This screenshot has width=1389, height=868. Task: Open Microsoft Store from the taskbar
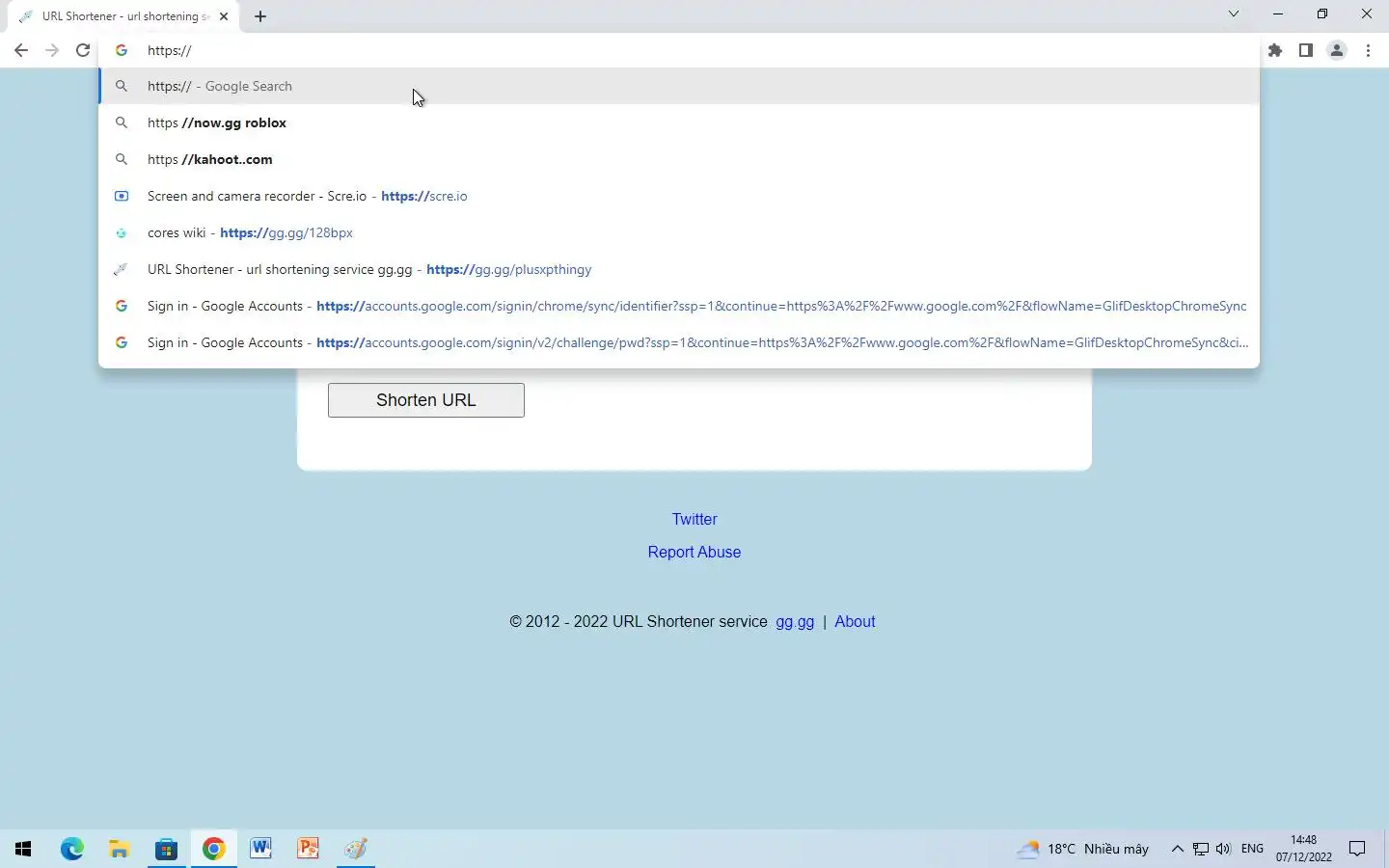[x=167, y=849]
